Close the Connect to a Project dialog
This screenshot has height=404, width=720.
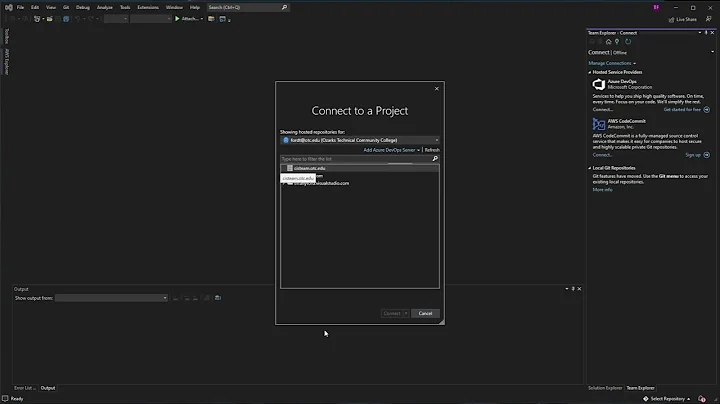click(x=437, y=89)
